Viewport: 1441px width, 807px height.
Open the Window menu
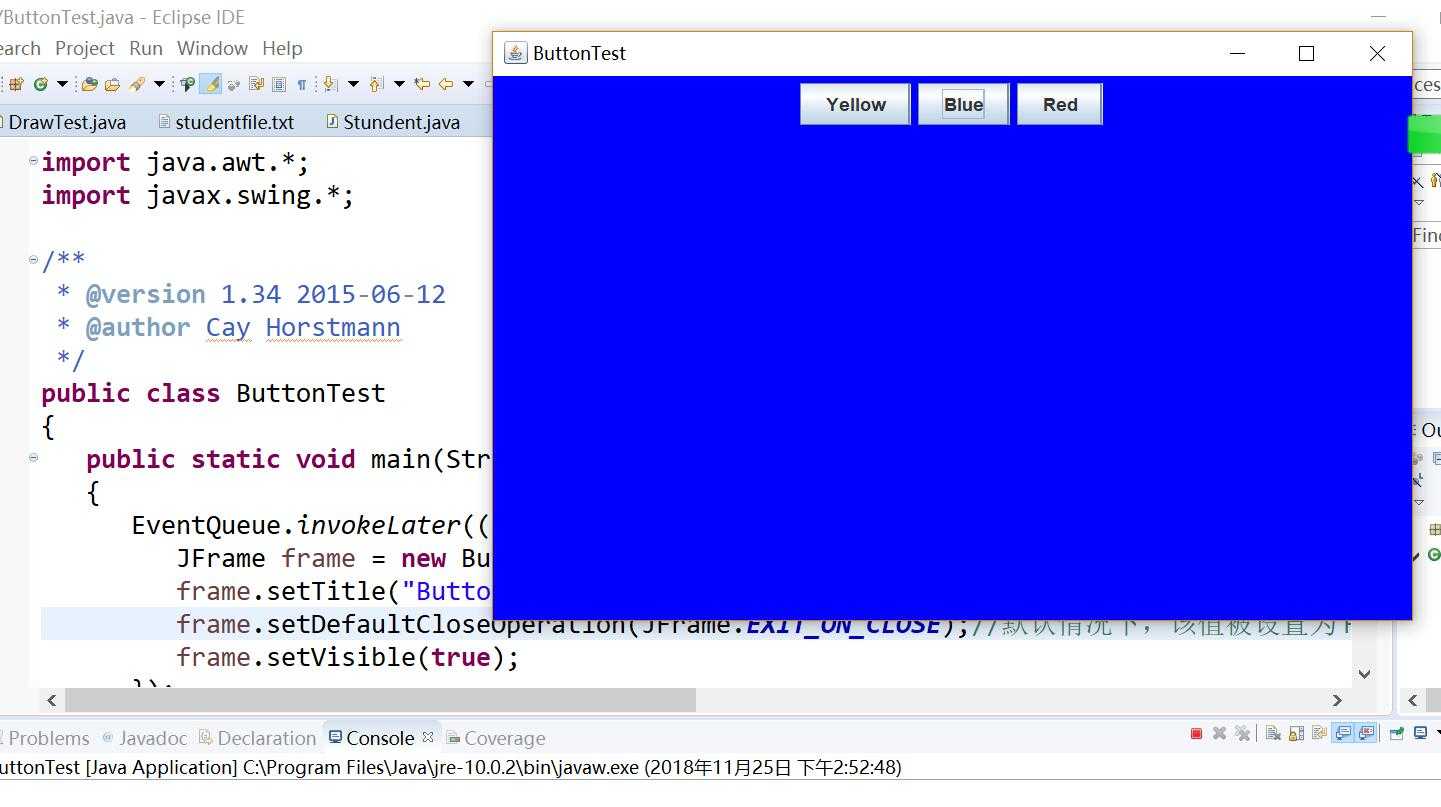point(212,48)
